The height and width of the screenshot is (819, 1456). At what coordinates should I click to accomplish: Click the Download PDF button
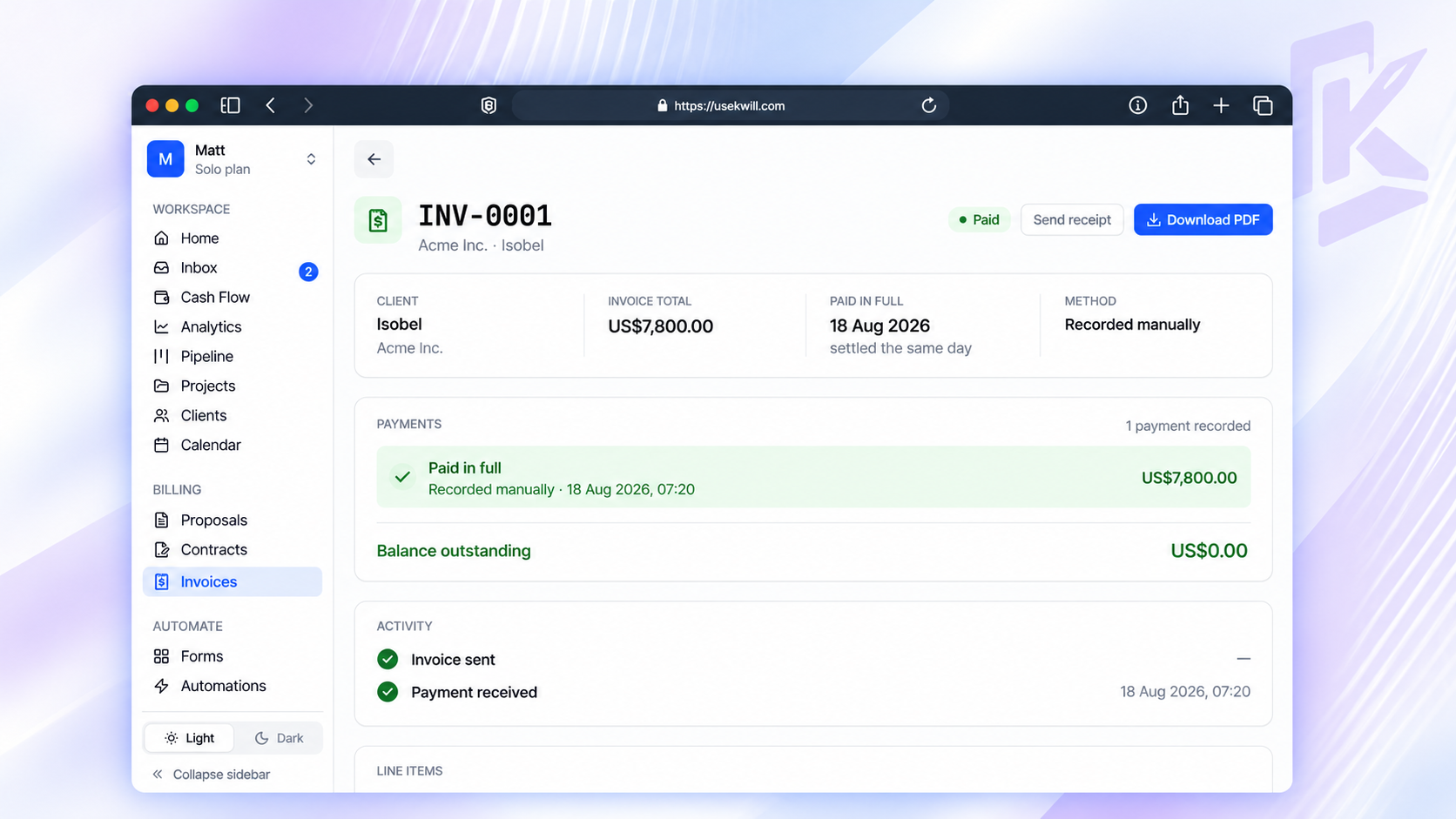pos(1203,220)
